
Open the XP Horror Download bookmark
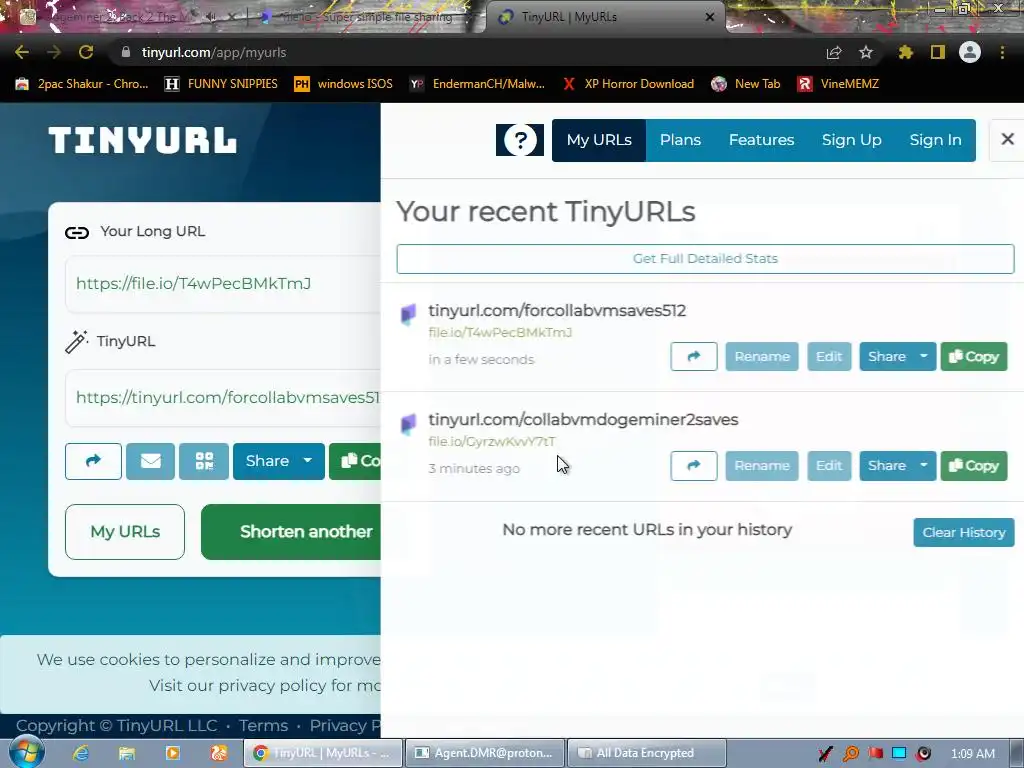[628, 84]
